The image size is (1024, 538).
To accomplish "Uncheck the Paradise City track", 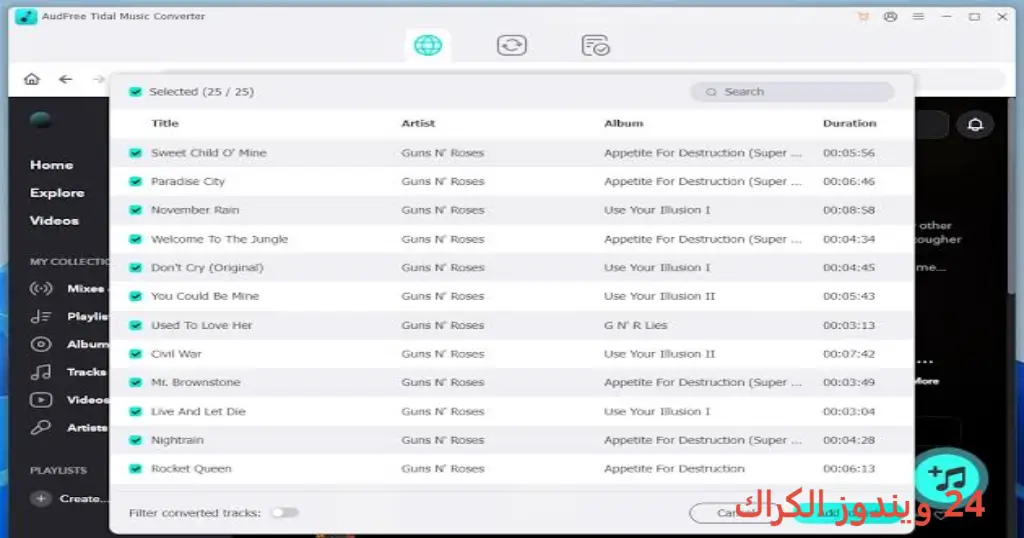I will coord(135,182).
